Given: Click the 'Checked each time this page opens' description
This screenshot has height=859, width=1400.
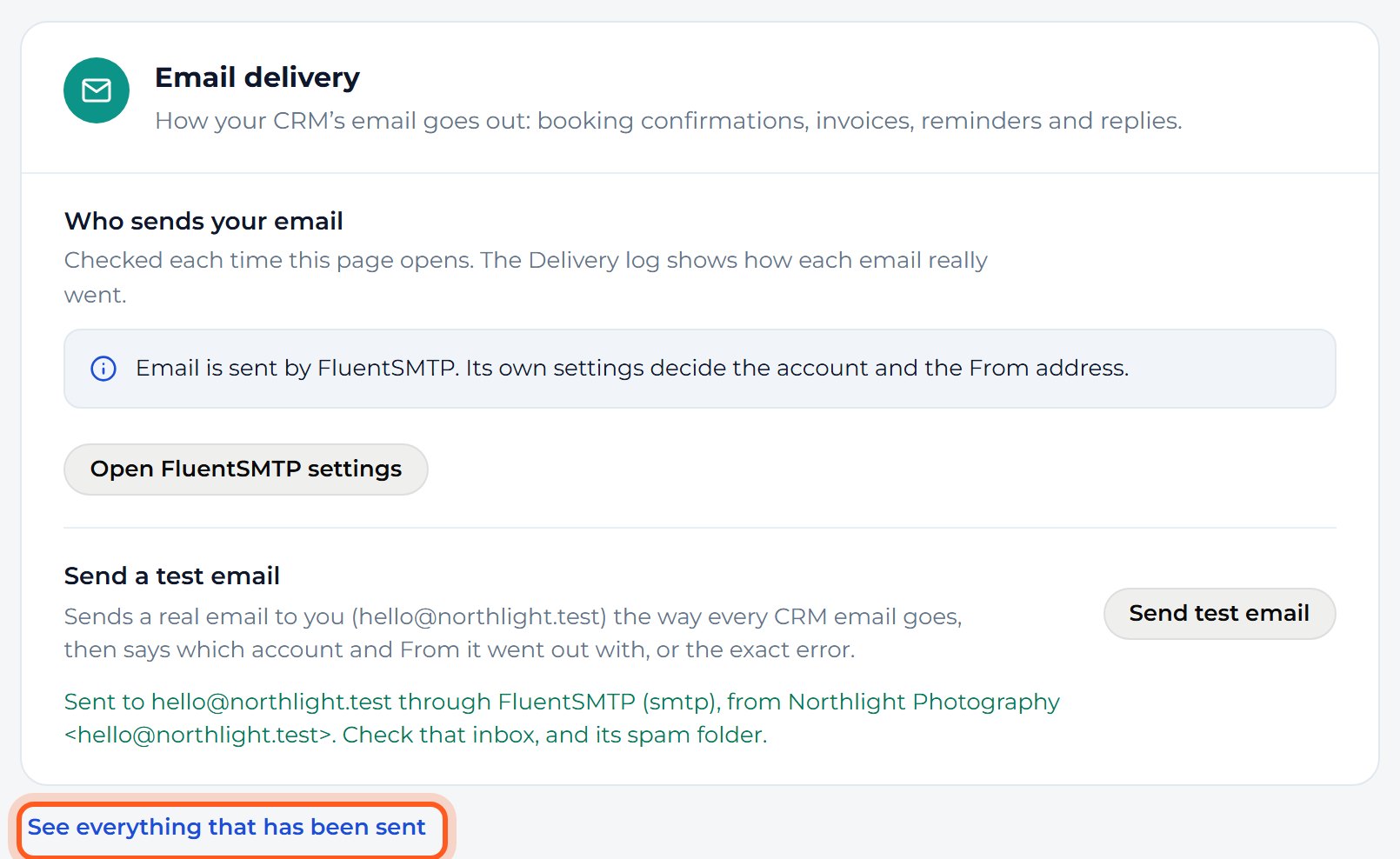Looking at the screenshot, I should [526, 277].
